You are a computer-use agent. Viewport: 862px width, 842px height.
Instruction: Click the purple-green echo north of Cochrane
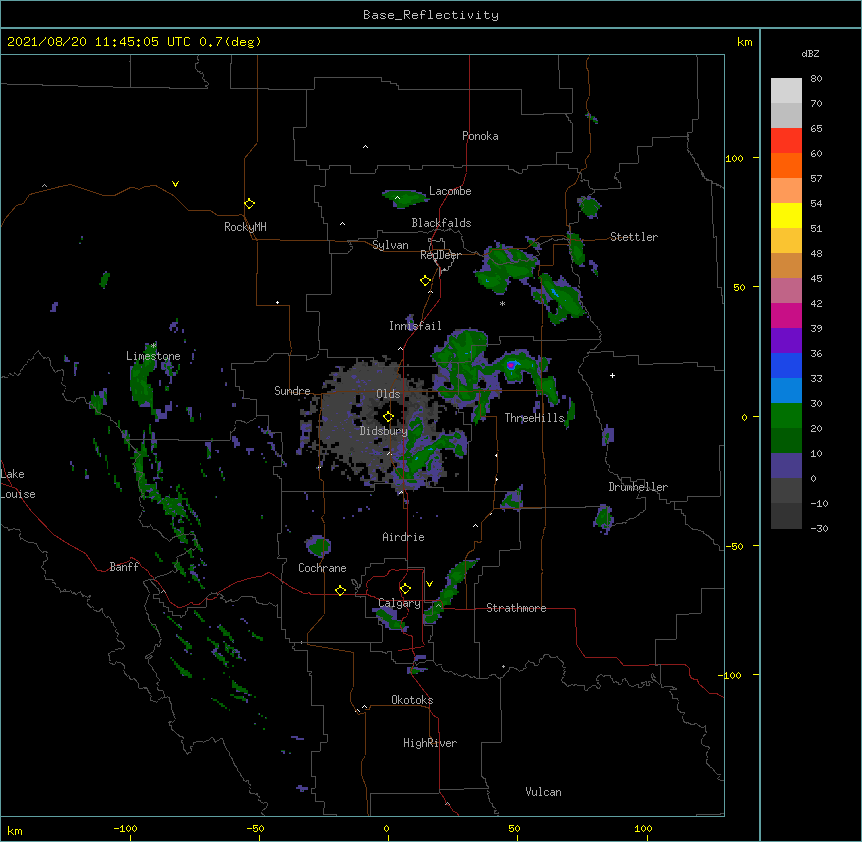click(318, 545)
